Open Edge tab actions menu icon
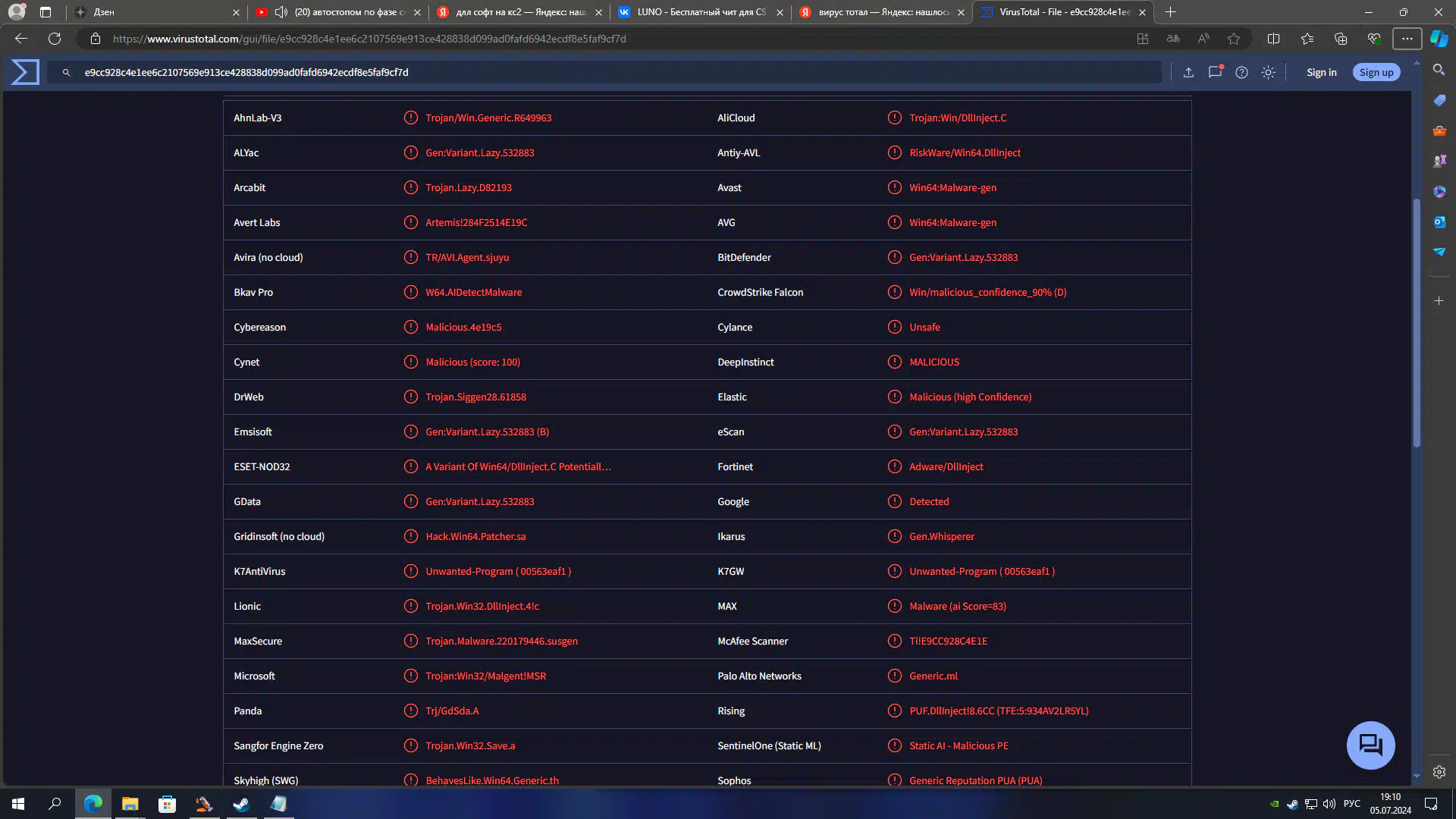The width and height of the screenshot is (1456, 819). pos(45,12)
